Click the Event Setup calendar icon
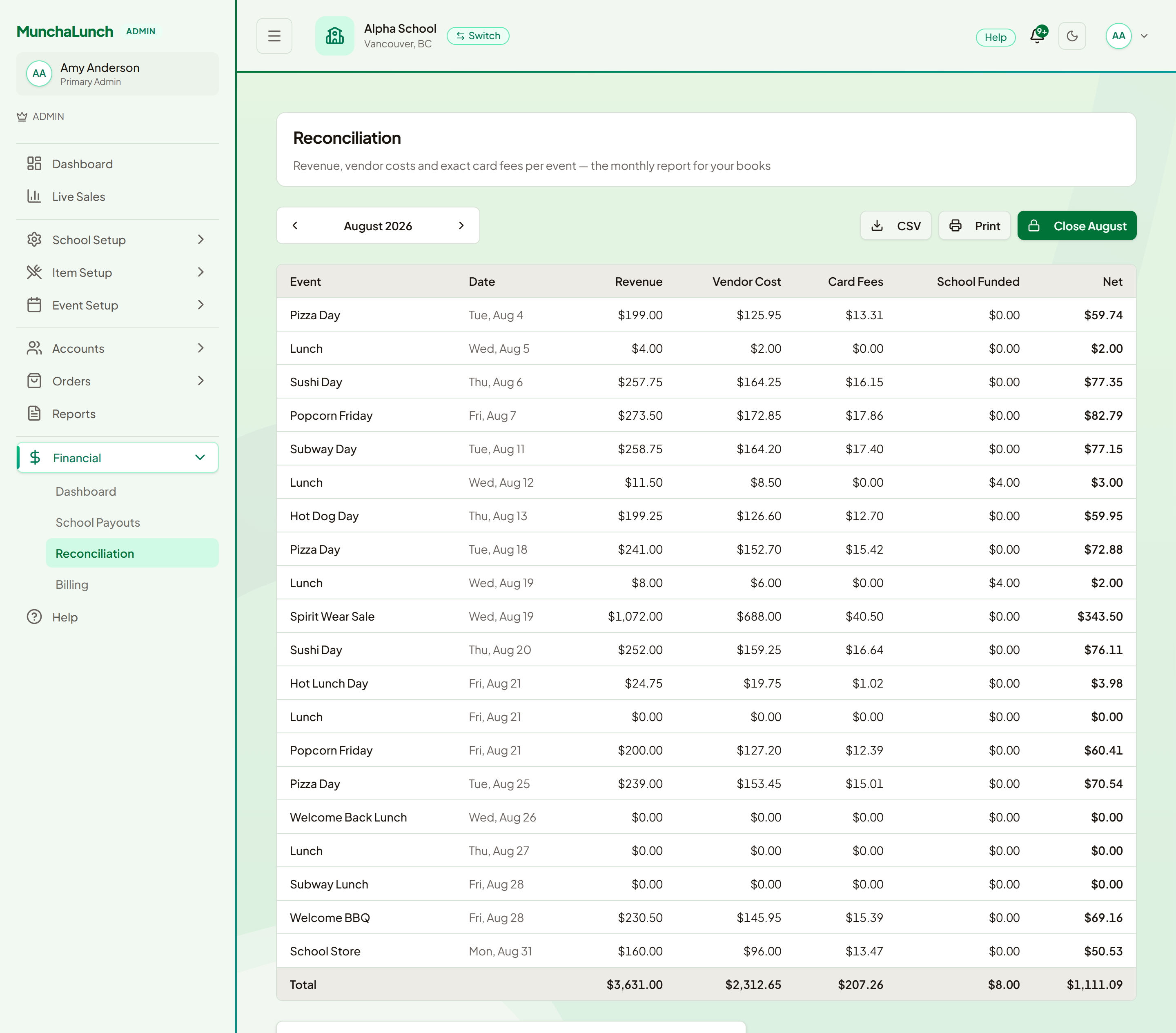The width and height of the screenshot is (1176, 1033). click(34, 305)
